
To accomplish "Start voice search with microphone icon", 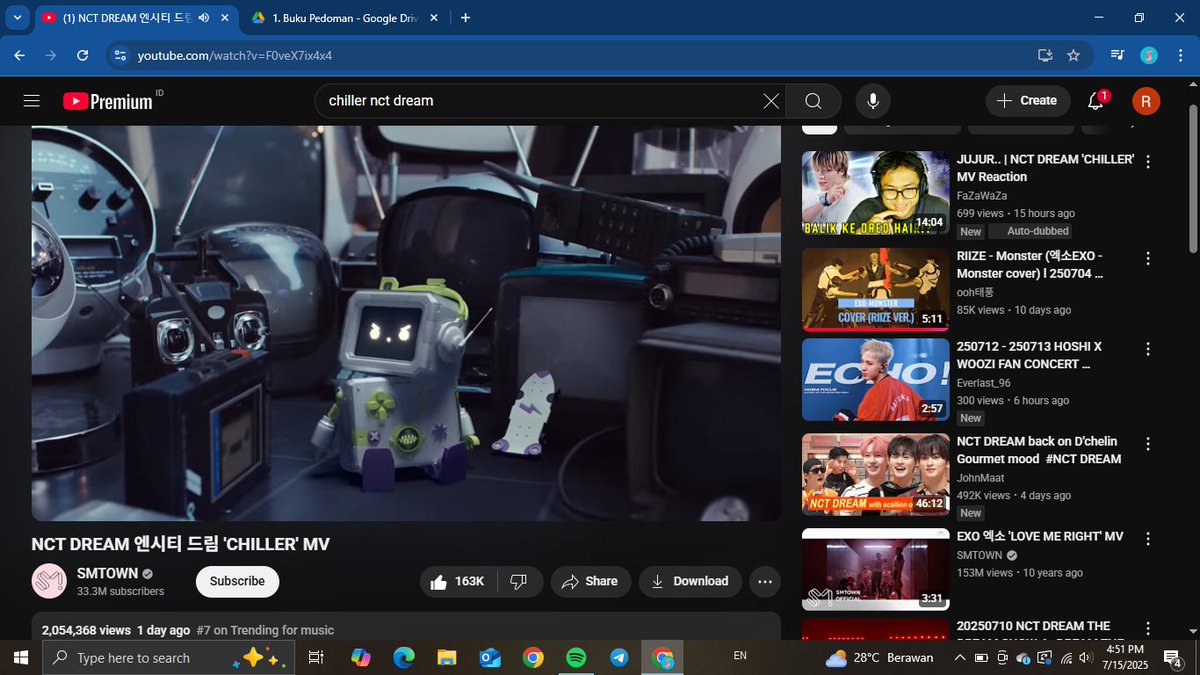I will [873, 100].
